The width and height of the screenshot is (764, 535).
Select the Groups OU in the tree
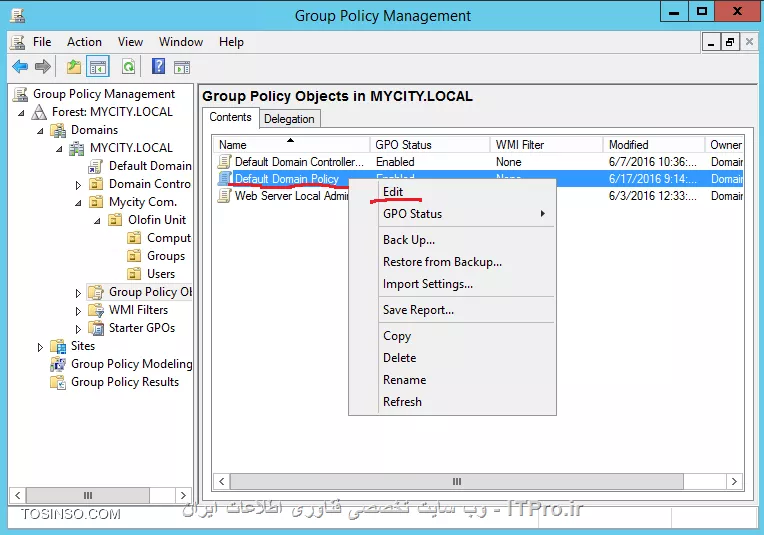click(x=166, y=256)
